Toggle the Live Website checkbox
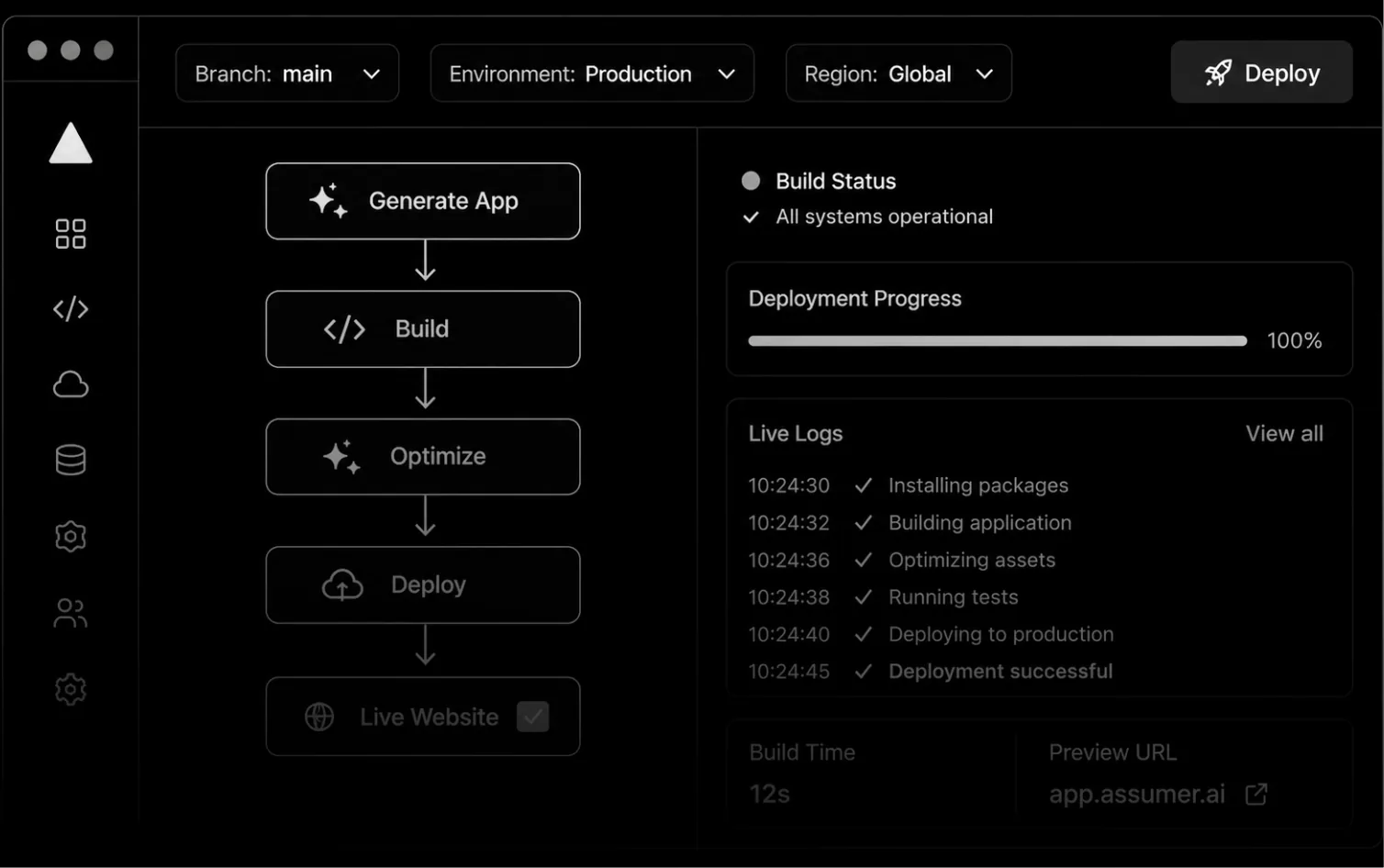 (x=532, y=717)
